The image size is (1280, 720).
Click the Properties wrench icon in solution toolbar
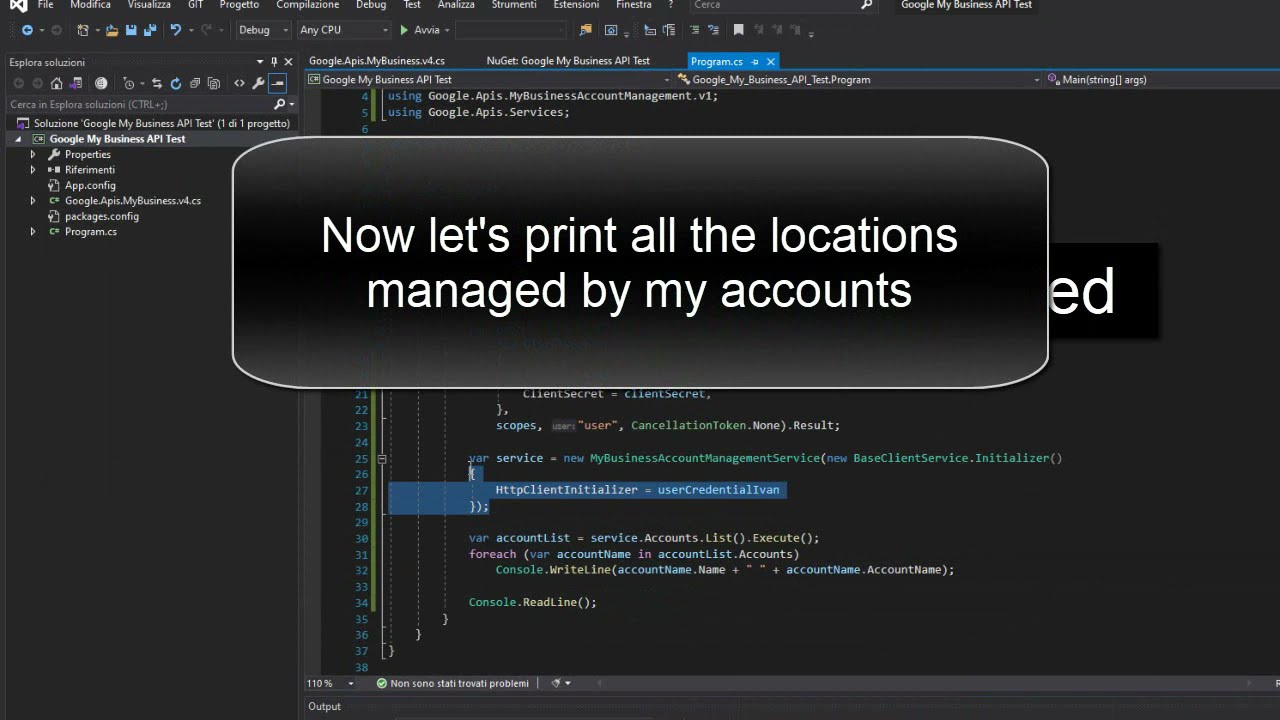pos(258,83)
